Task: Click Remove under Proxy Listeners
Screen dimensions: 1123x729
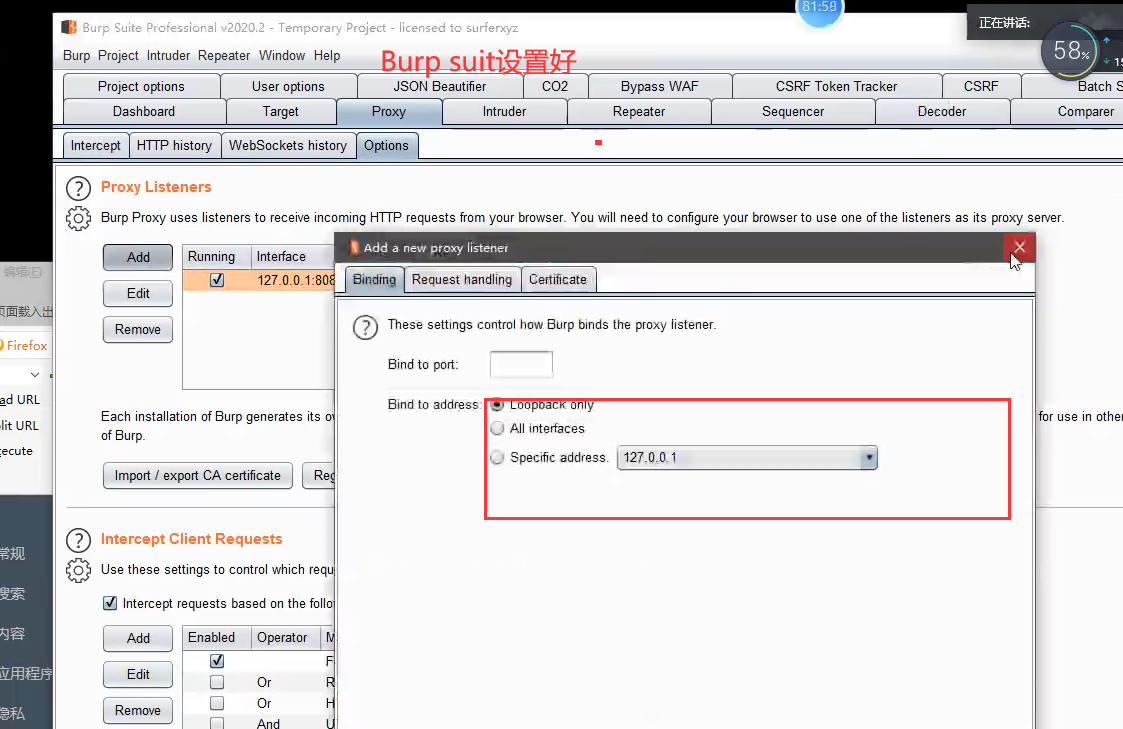Action: (138, 329)
